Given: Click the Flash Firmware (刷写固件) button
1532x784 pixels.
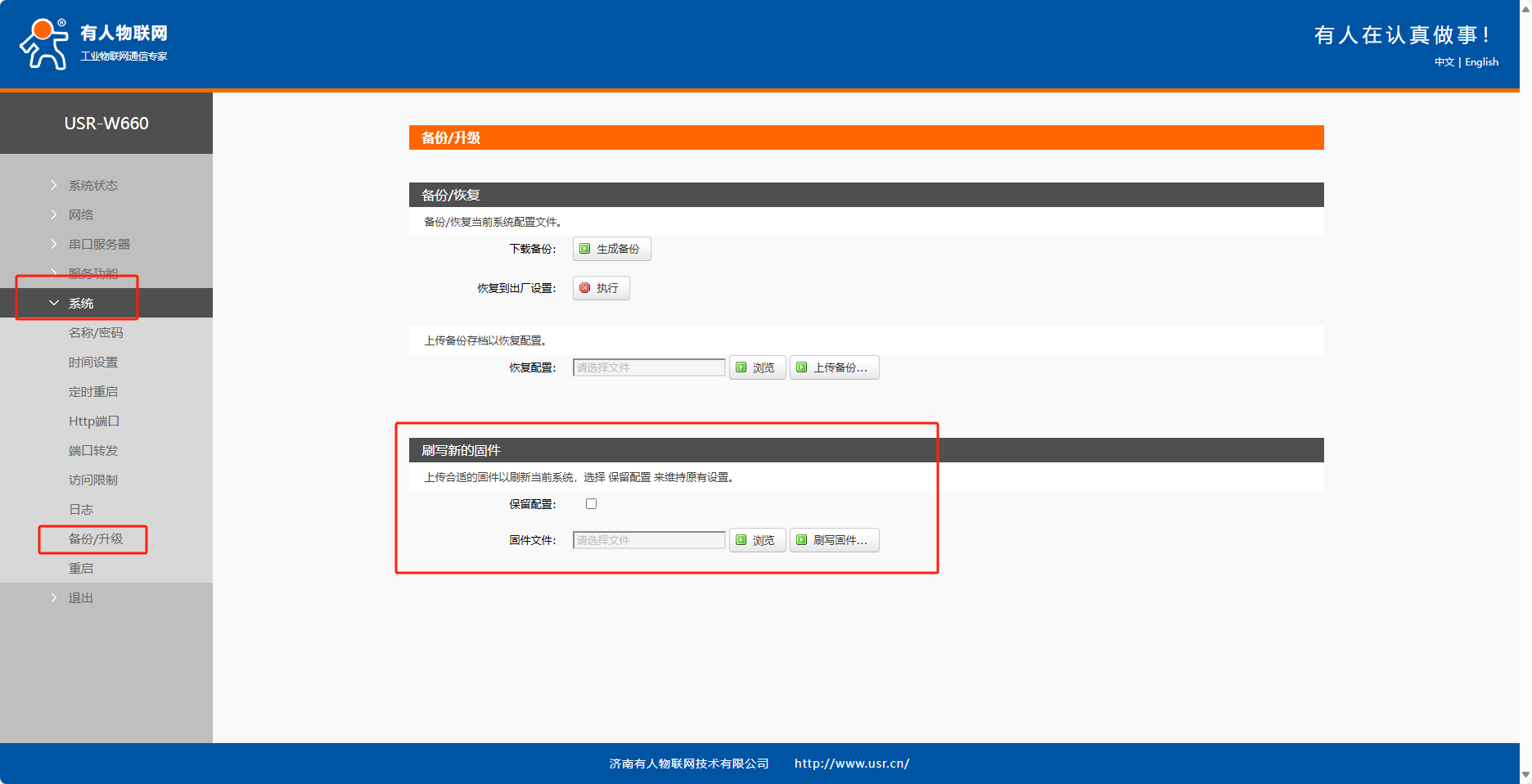Looking at the screenshot, I should tap(834, 541).
